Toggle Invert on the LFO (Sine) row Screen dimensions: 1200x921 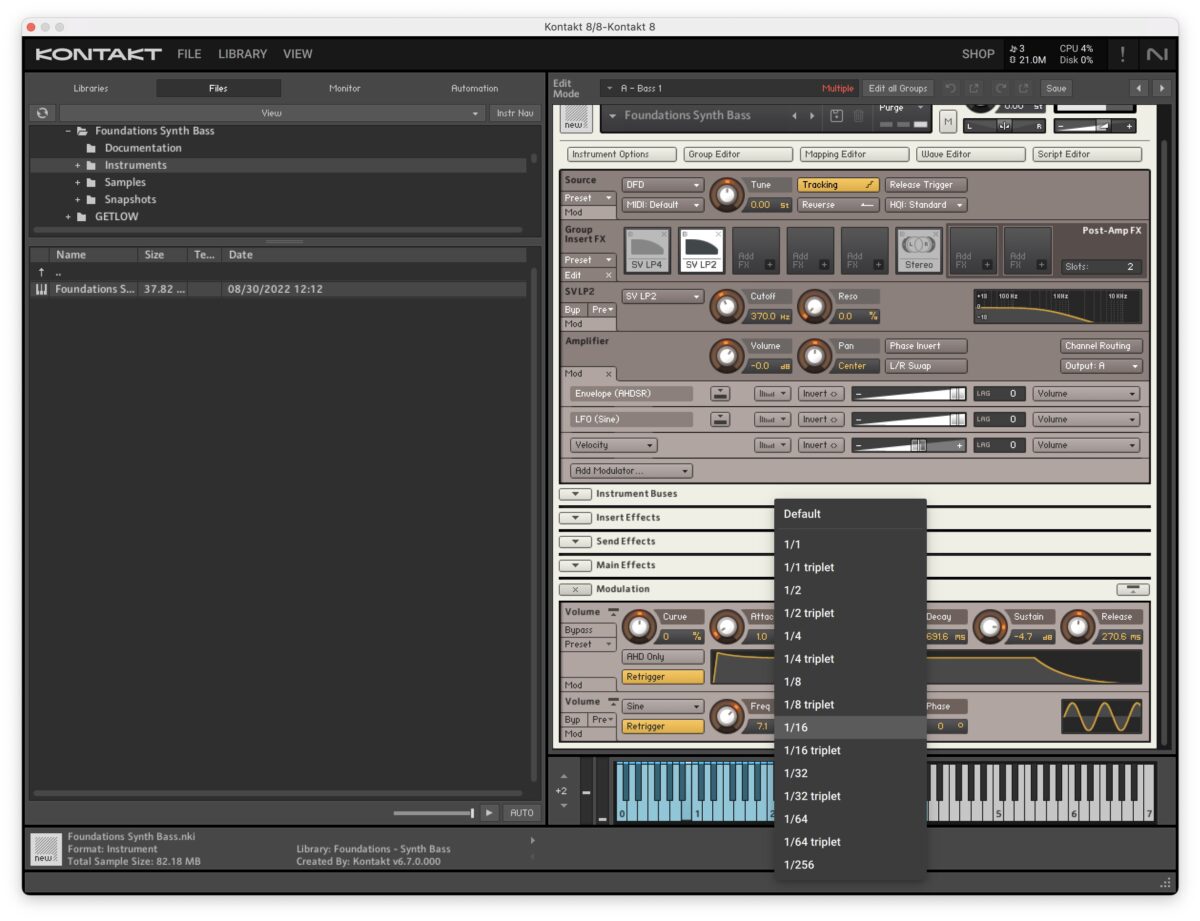click(x=821, y=420)
